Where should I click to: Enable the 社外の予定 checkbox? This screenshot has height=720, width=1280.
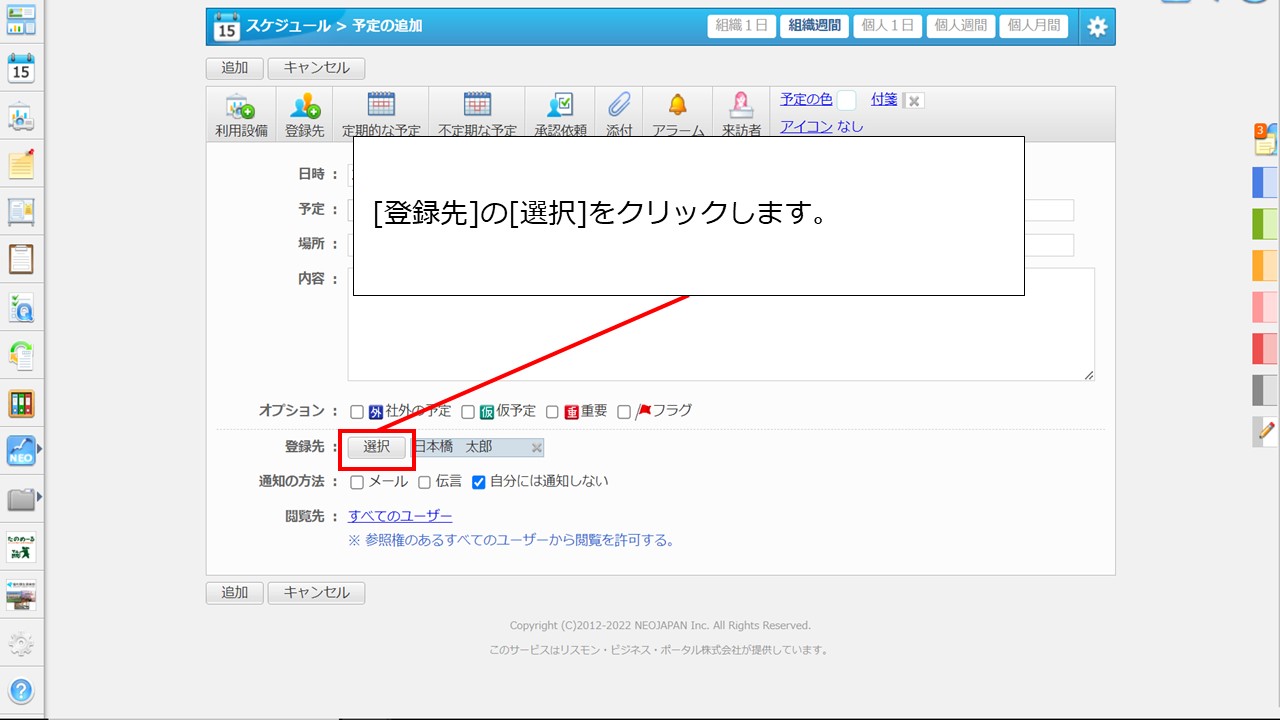click(357, 412)
